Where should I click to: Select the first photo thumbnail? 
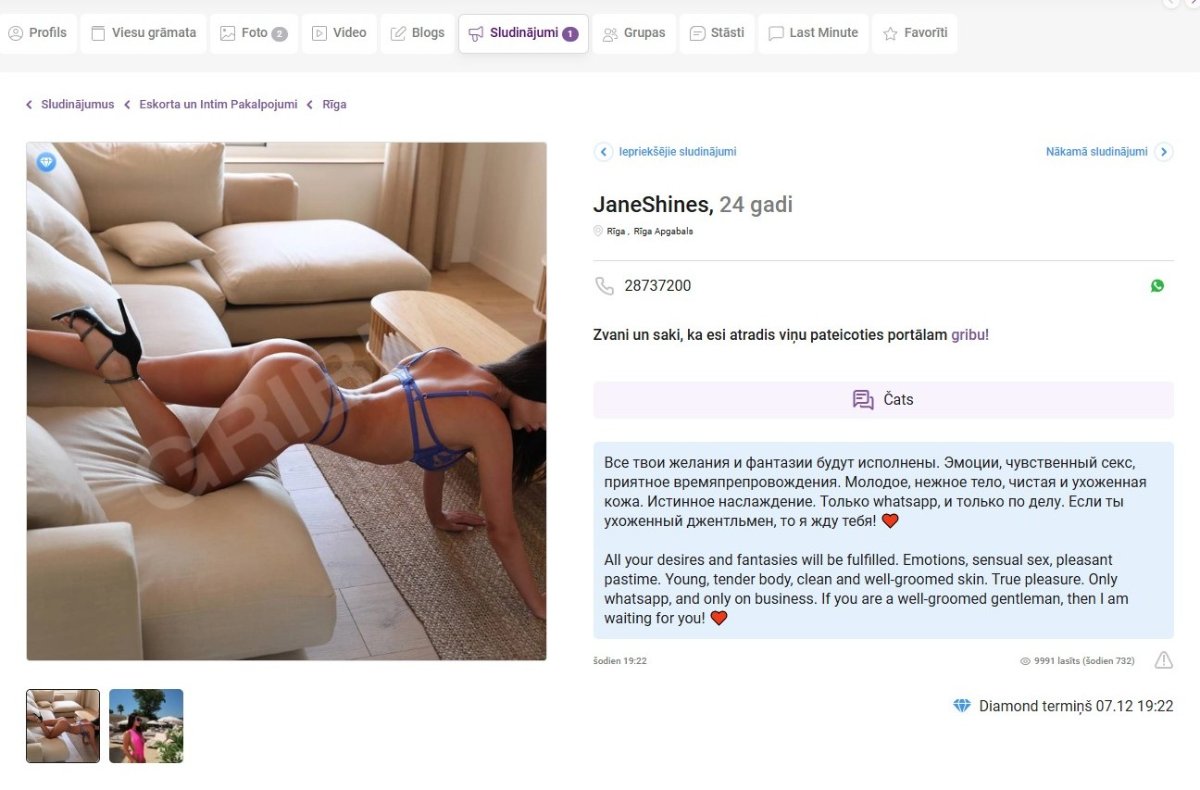(x=63, y=726)
